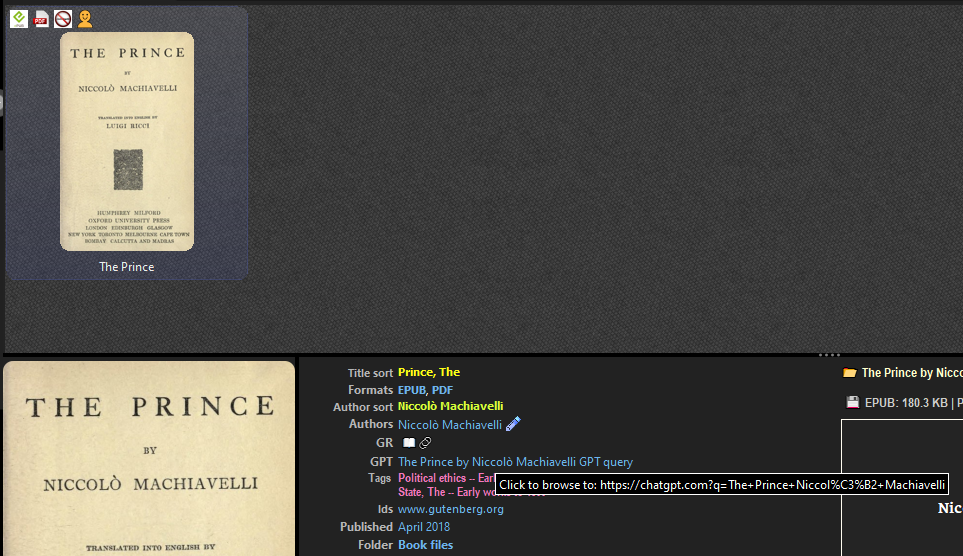Click the chain link icon in GR row
Screen dimensions: 963x556
(x=425, y=442)
